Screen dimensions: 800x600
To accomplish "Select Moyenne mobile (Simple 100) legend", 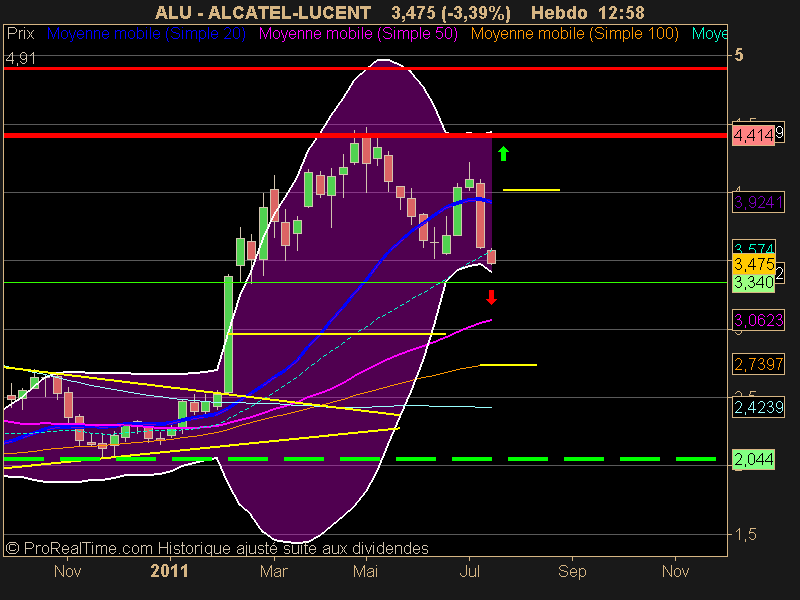I will pos(574,34).
